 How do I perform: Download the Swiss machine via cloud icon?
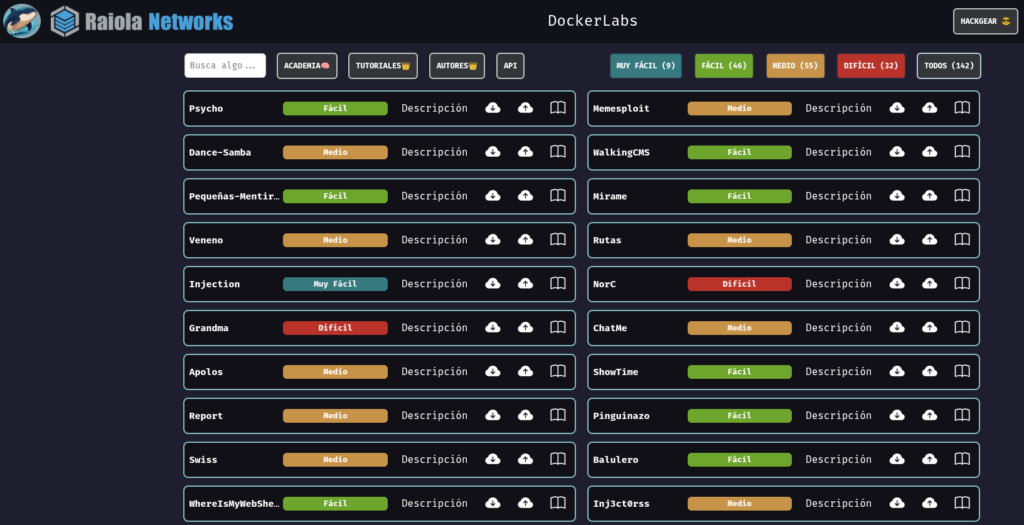(493, 459)
